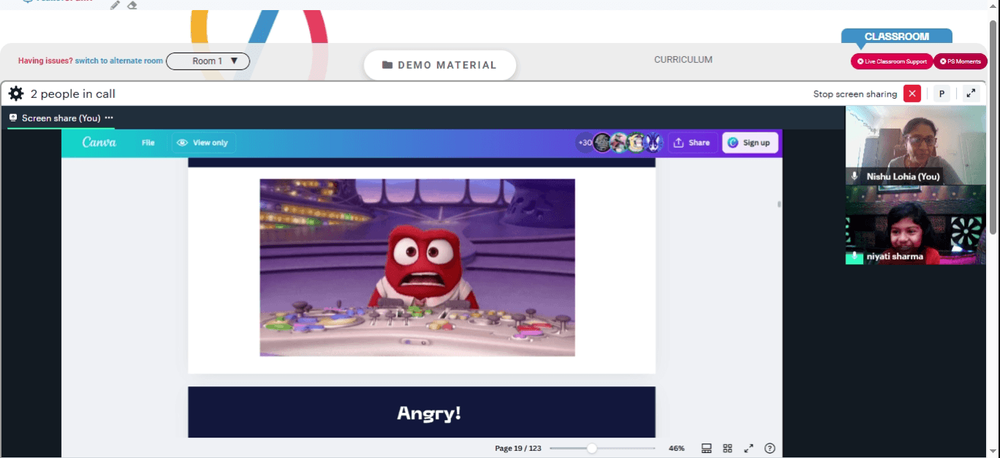This screenshot has height=458, width=1000.
Task: Click 2 people in call label
Action: tap(73, 94)
